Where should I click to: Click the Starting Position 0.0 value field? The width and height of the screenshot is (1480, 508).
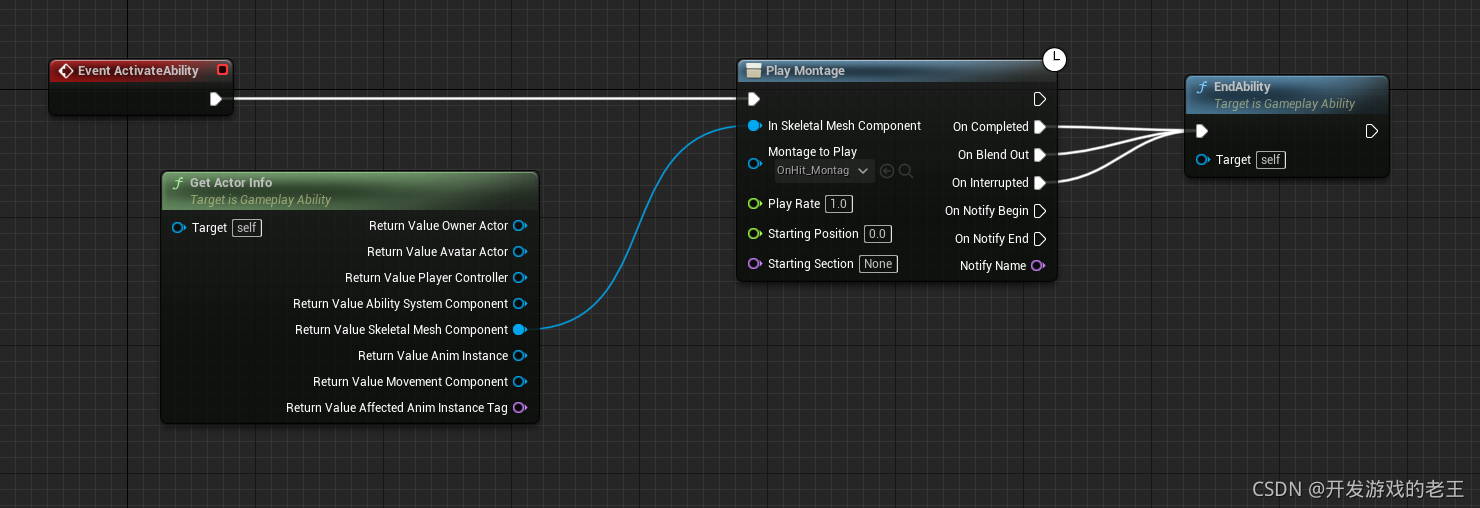point(877,234)
